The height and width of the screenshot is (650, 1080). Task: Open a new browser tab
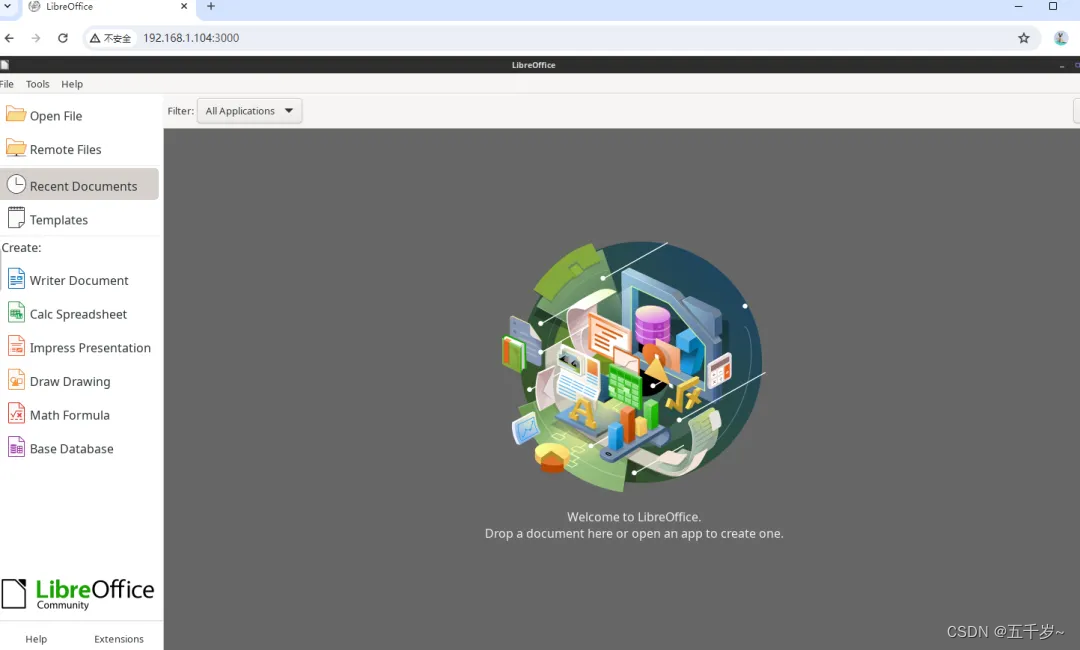[211, 6]
